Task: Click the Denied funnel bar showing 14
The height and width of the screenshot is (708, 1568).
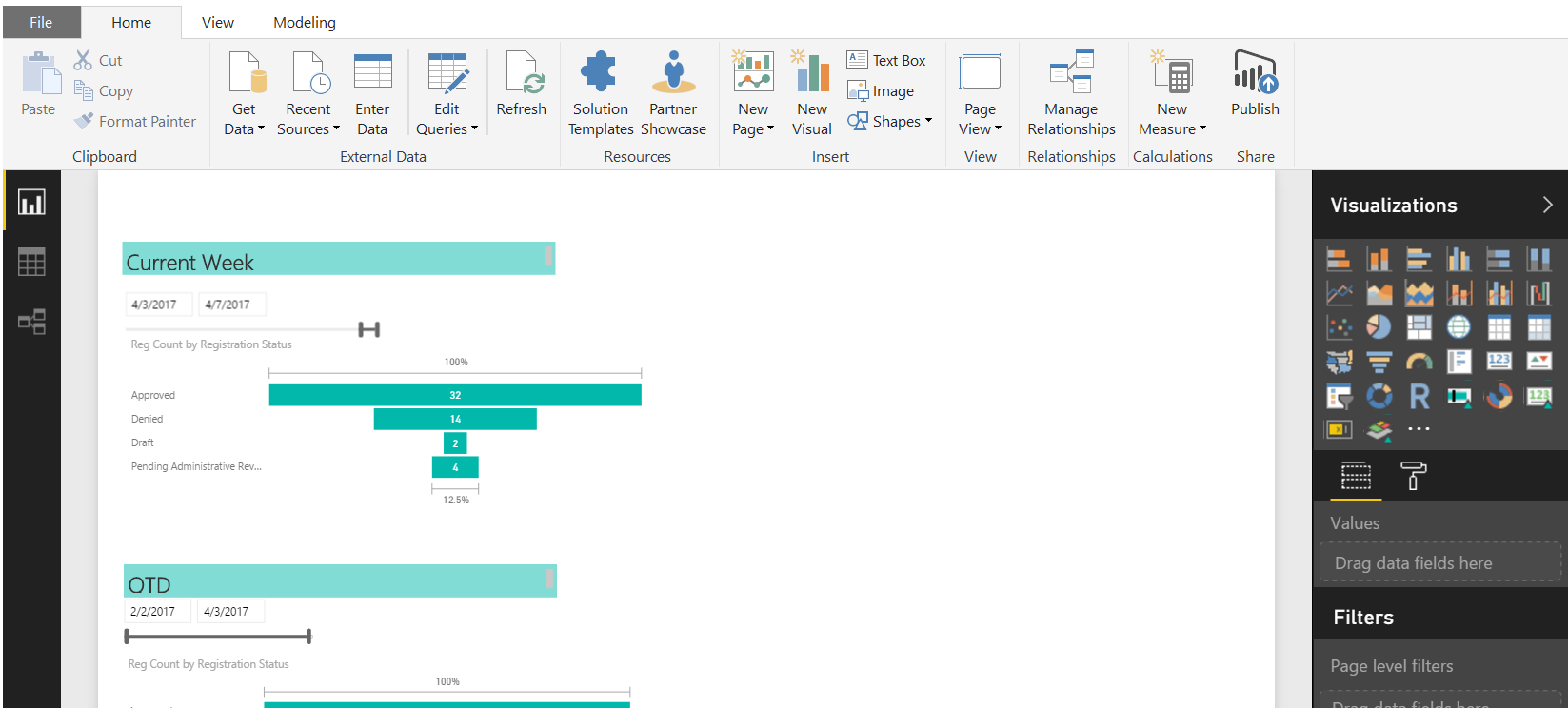Action: click(x=455, y=419)
